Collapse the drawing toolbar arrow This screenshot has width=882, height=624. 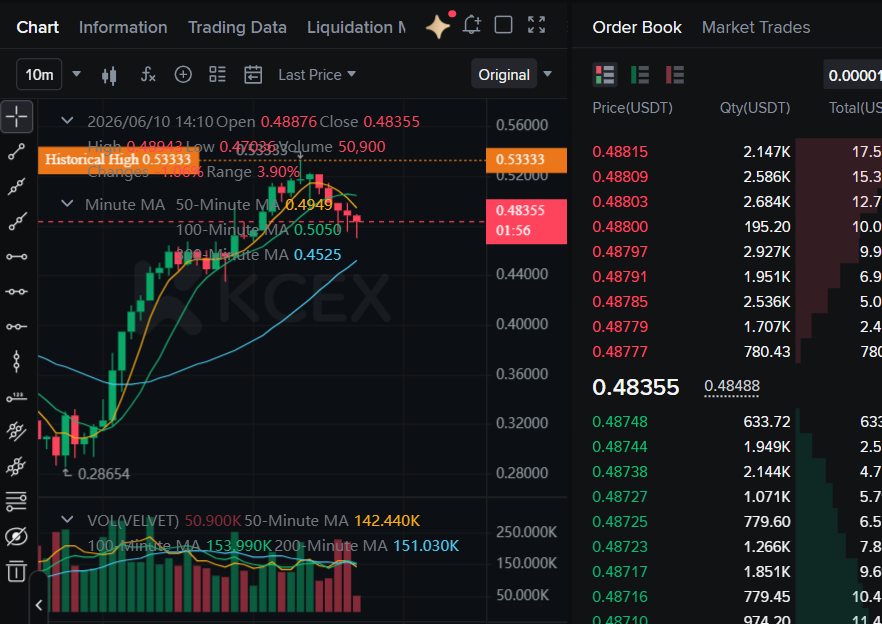(x=39, y=605)
